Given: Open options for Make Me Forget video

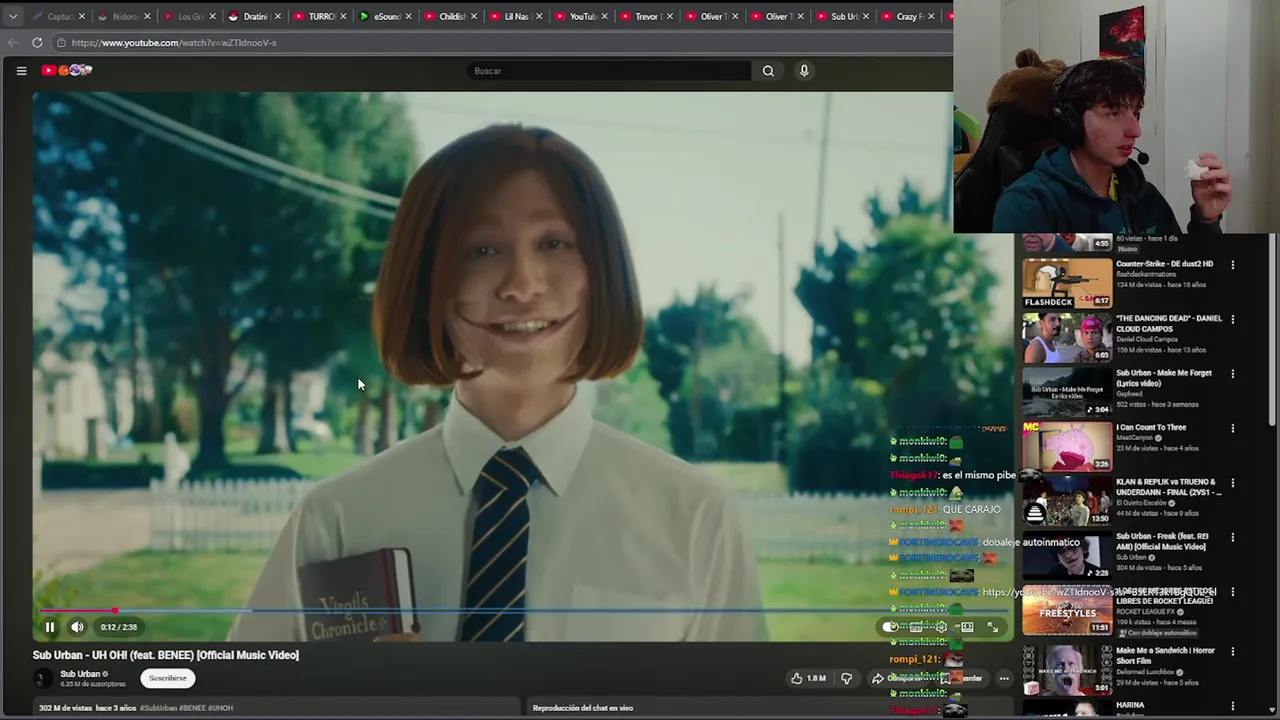Looking at the screenshot, I should tap(1232, 374).
